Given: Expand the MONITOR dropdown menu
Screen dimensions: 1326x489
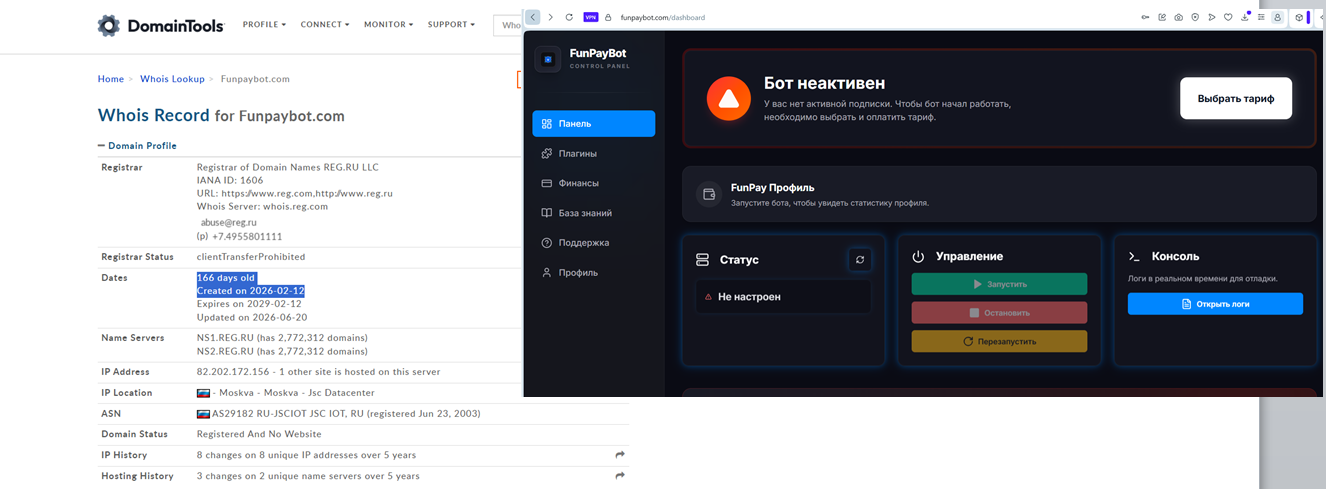Looking at the screenshot, I should [x=389, y=24].
